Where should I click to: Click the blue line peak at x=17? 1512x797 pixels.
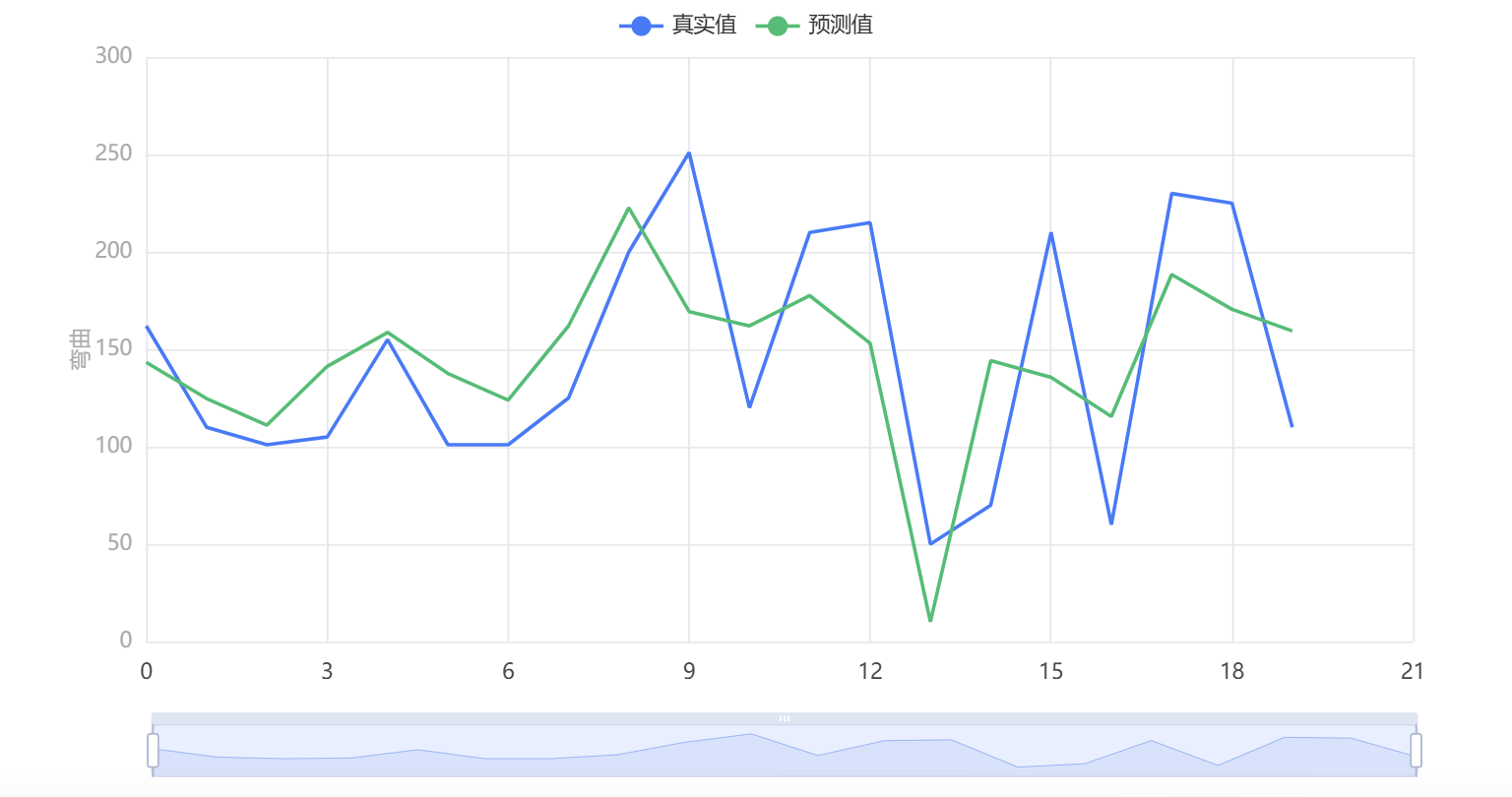pyautogui.click(x=1171, y=194)
